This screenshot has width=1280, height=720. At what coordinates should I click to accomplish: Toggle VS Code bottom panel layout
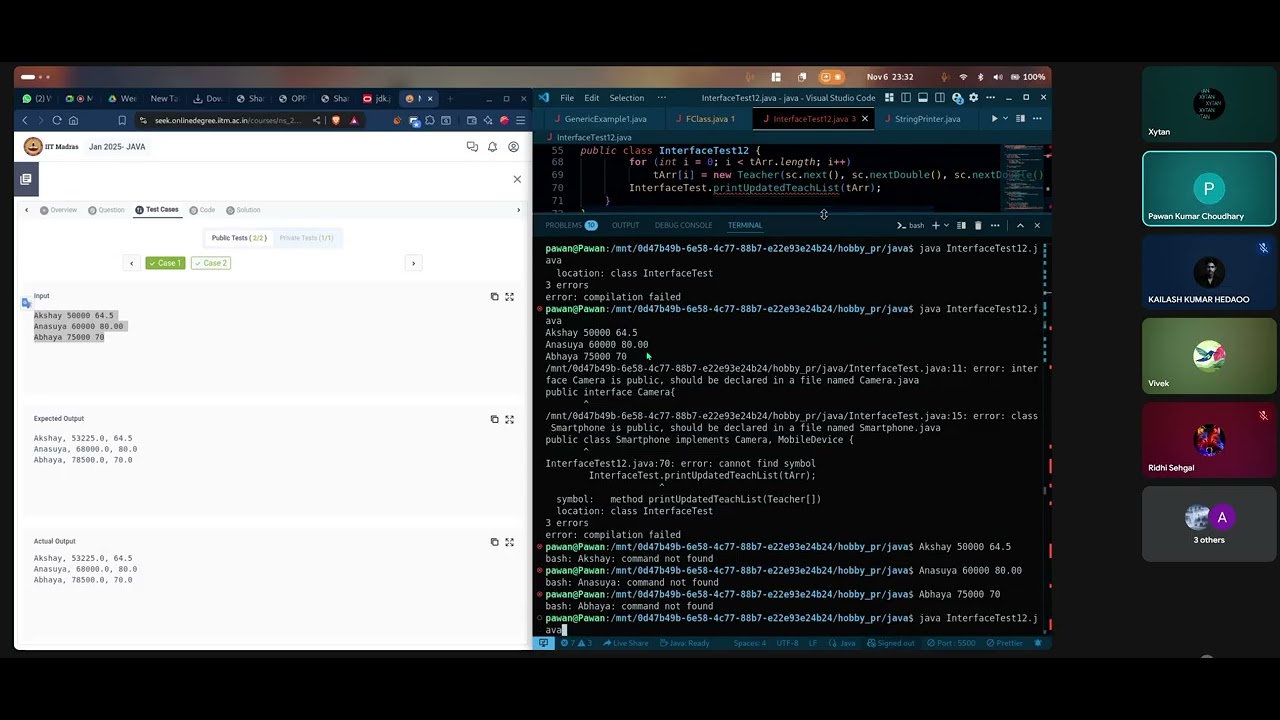pos(923,98)
